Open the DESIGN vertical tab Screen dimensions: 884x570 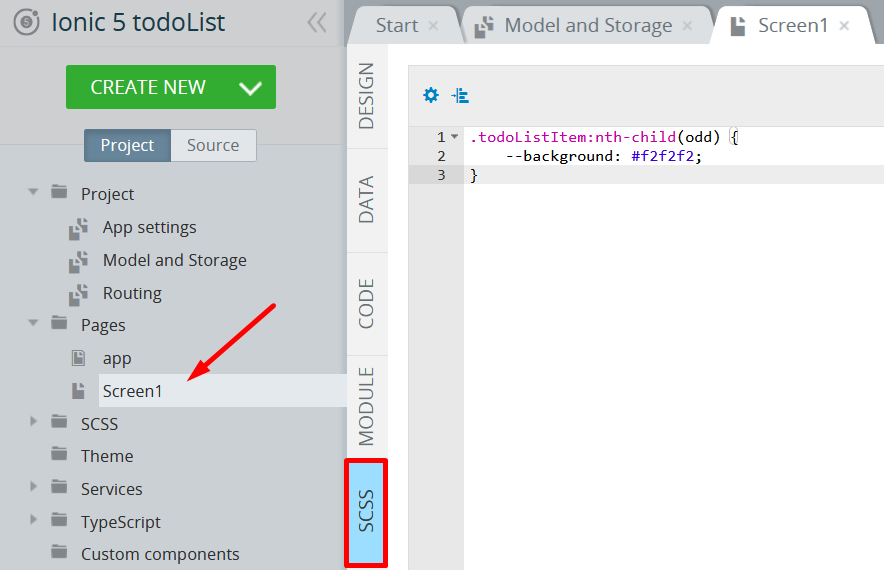[367, 96]
